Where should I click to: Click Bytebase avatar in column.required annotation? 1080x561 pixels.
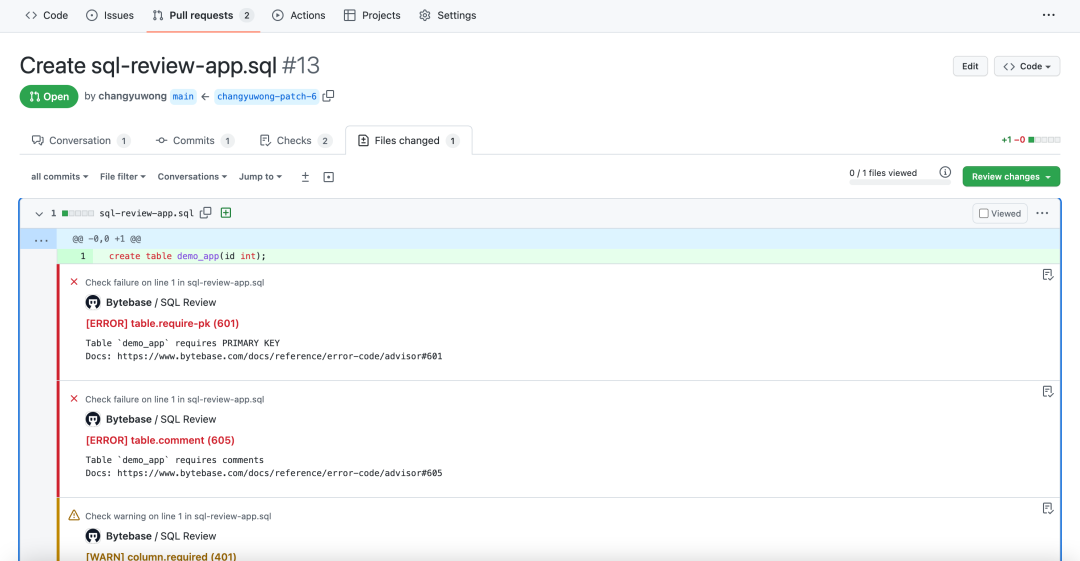(x=93, y=536)
